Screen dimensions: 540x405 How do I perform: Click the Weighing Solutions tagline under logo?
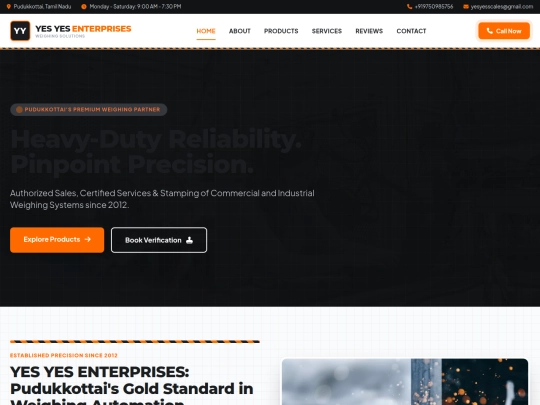pyautogui.click(x=60, y=36)
